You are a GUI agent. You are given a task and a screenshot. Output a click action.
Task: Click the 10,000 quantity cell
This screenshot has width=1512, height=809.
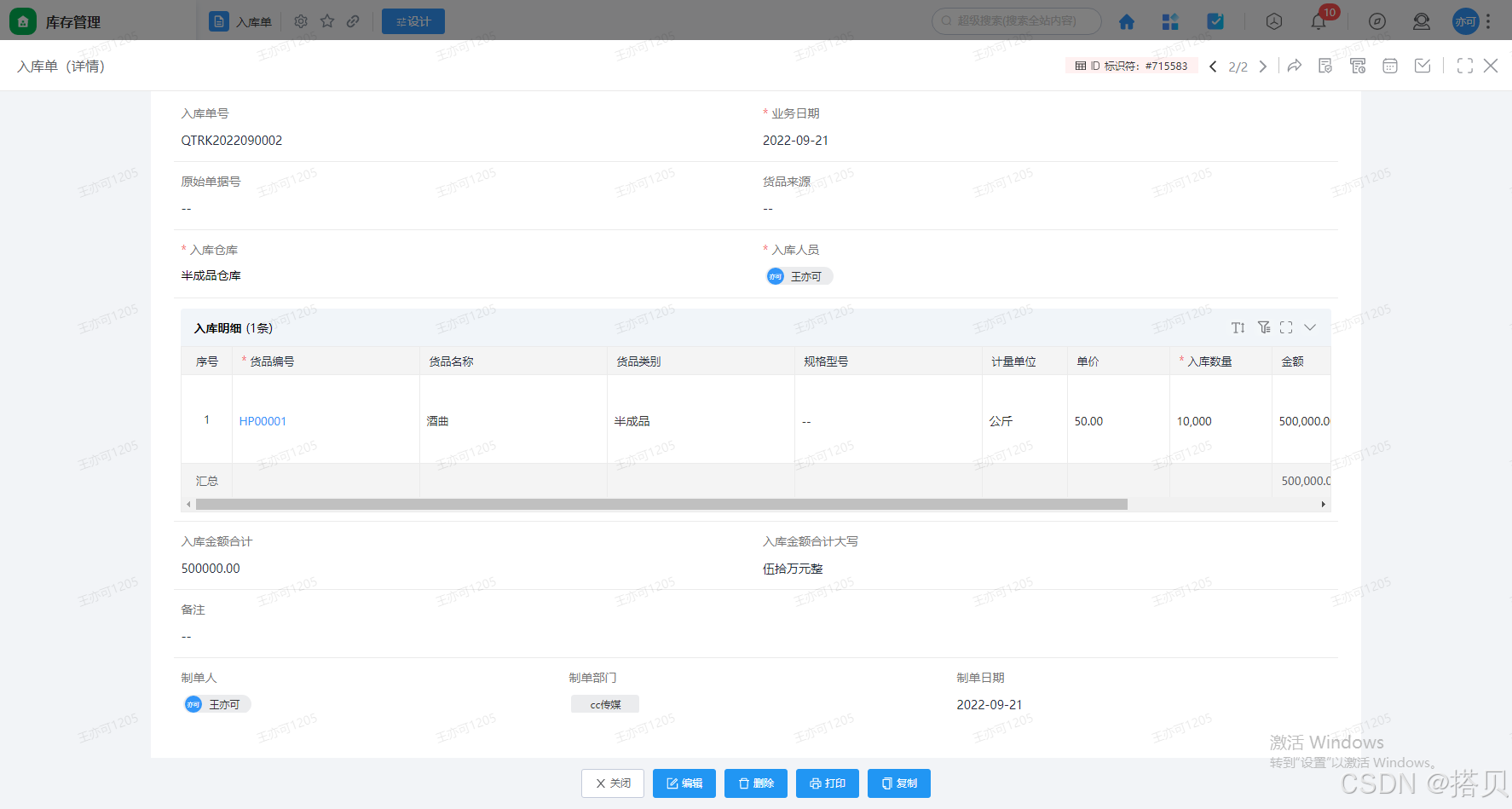[1221, 419]
